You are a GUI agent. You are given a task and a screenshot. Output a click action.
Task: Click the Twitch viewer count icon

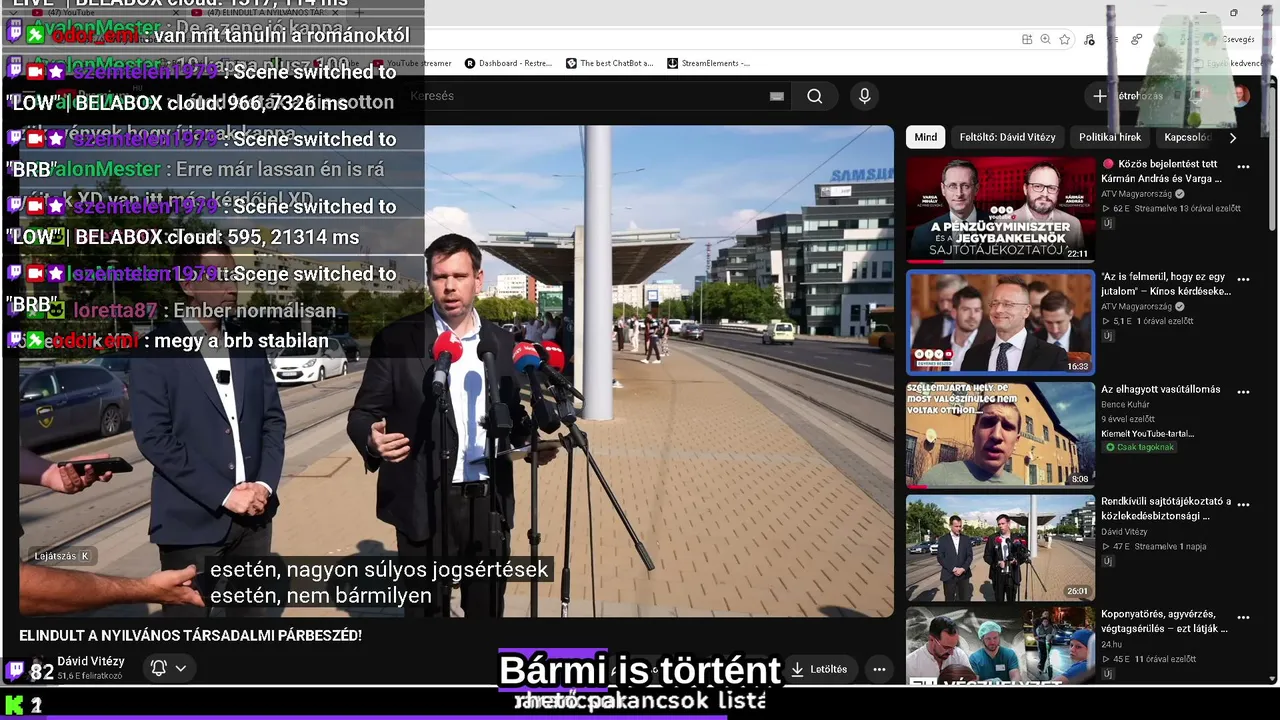[16, 671]
